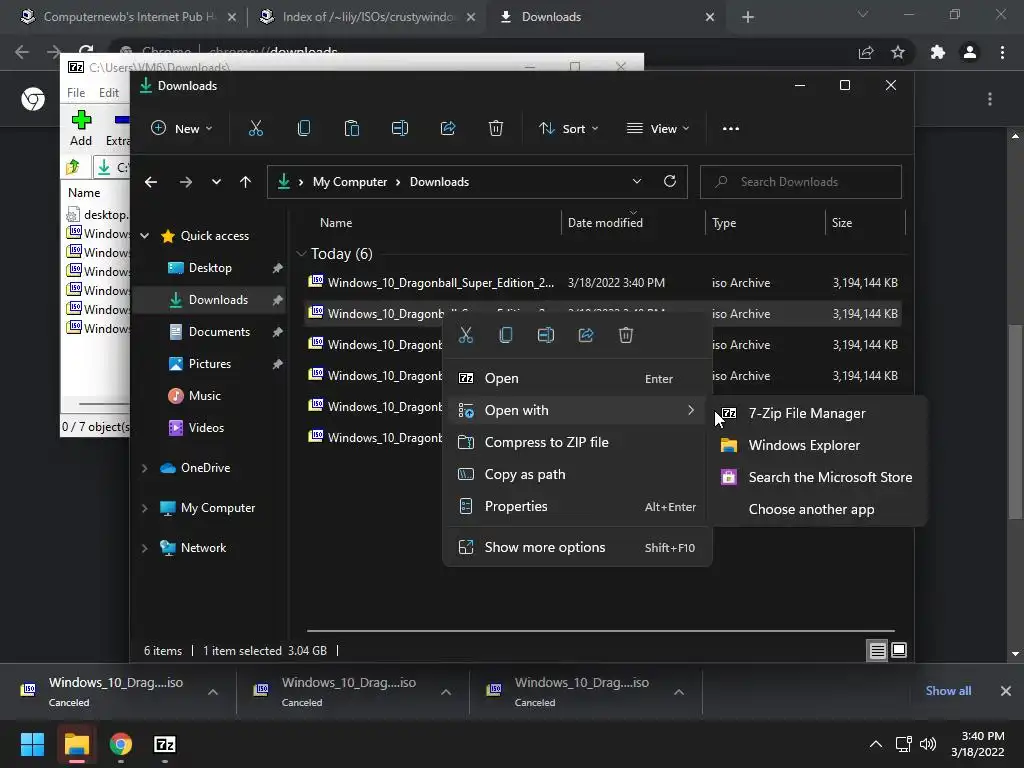1024x768 pixels.
Task: Open the Windows Start menu
Action: [32, 744]
